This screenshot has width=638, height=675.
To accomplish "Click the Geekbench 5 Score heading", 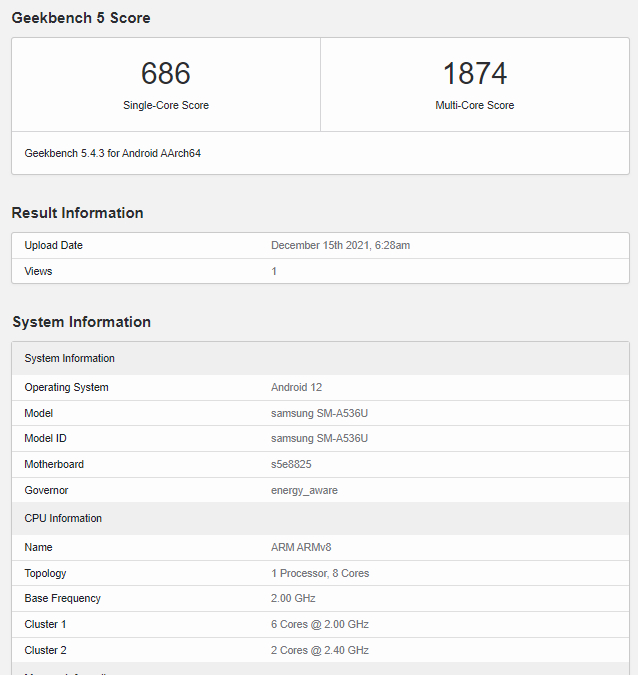I will 81,18.
